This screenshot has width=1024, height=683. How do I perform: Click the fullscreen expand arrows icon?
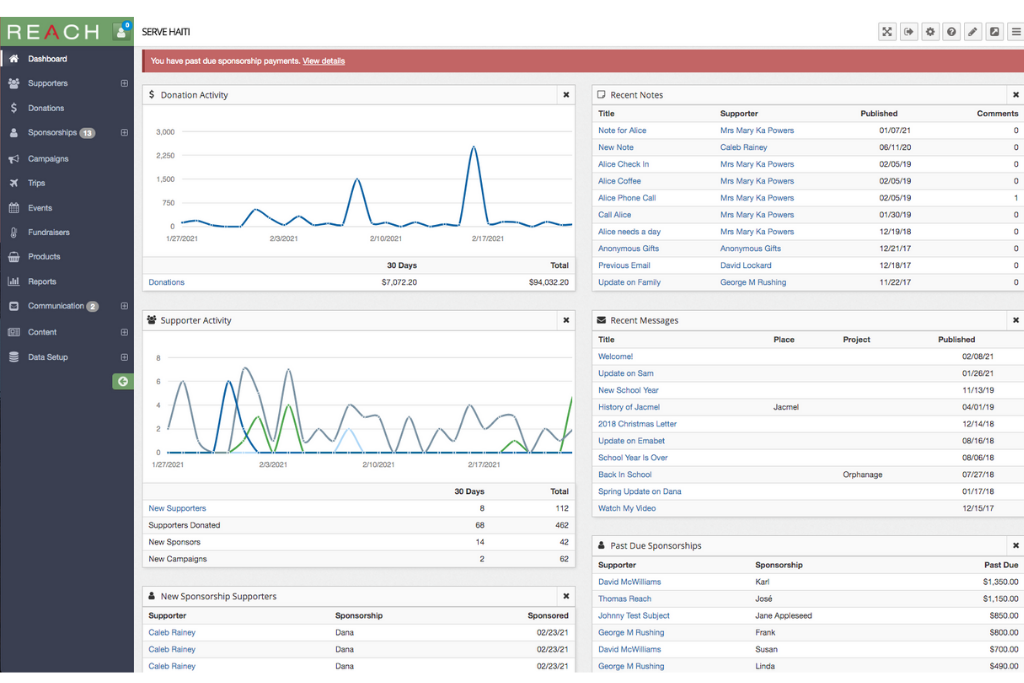click(887, 32)
